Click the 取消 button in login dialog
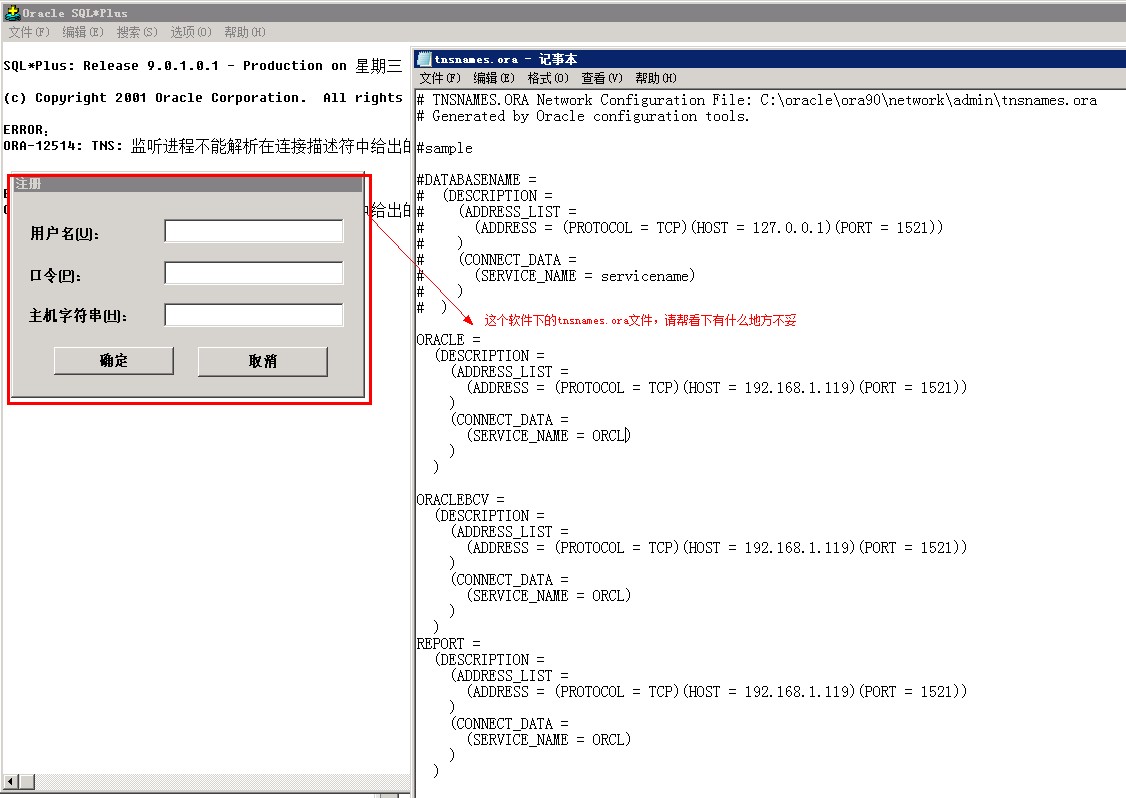This screenshot has width=1126, height=798. pos(263,361)
